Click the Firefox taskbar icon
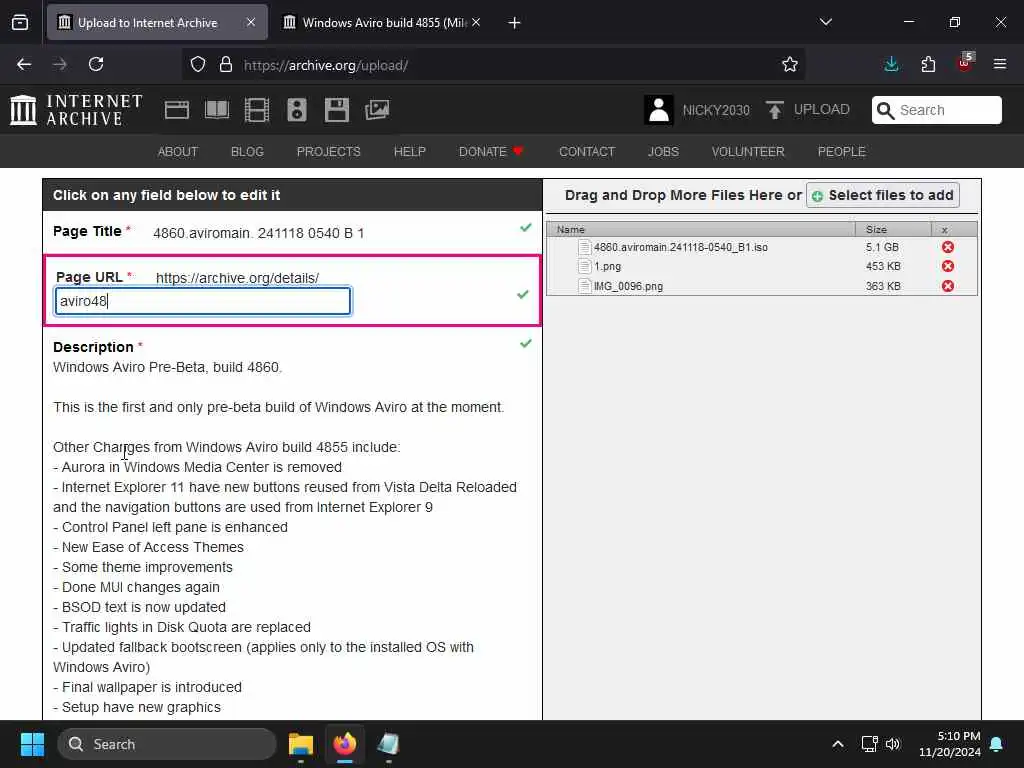The height and width of the screenshot is (768, 1024). click(345, 744)
